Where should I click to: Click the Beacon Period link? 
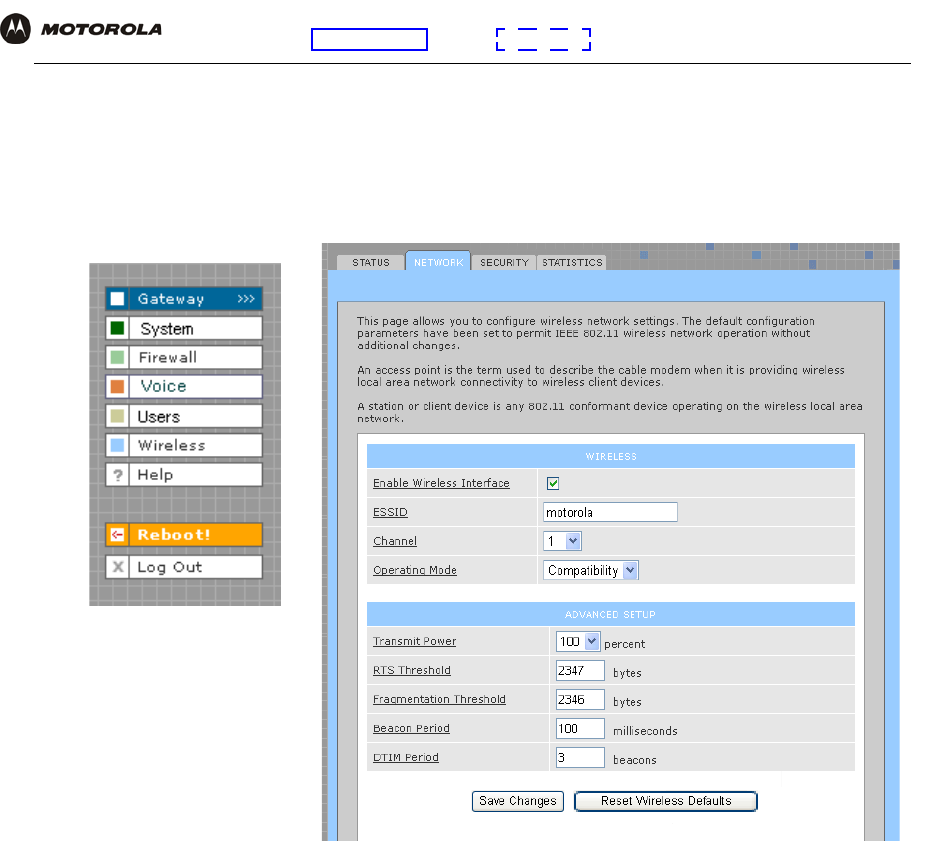click(411, 728)
